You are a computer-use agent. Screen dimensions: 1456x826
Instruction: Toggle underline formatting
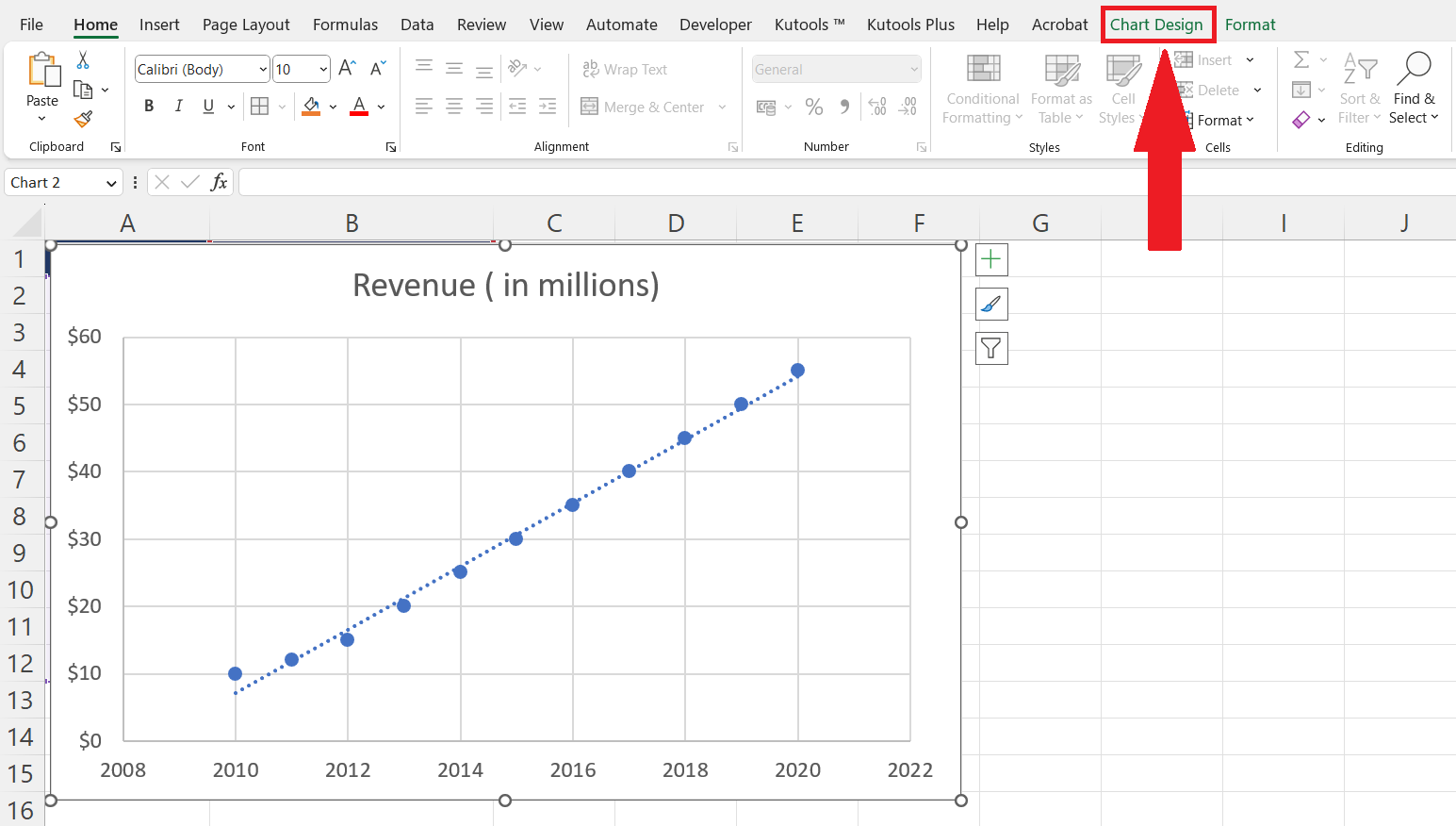tap(206, 106)
